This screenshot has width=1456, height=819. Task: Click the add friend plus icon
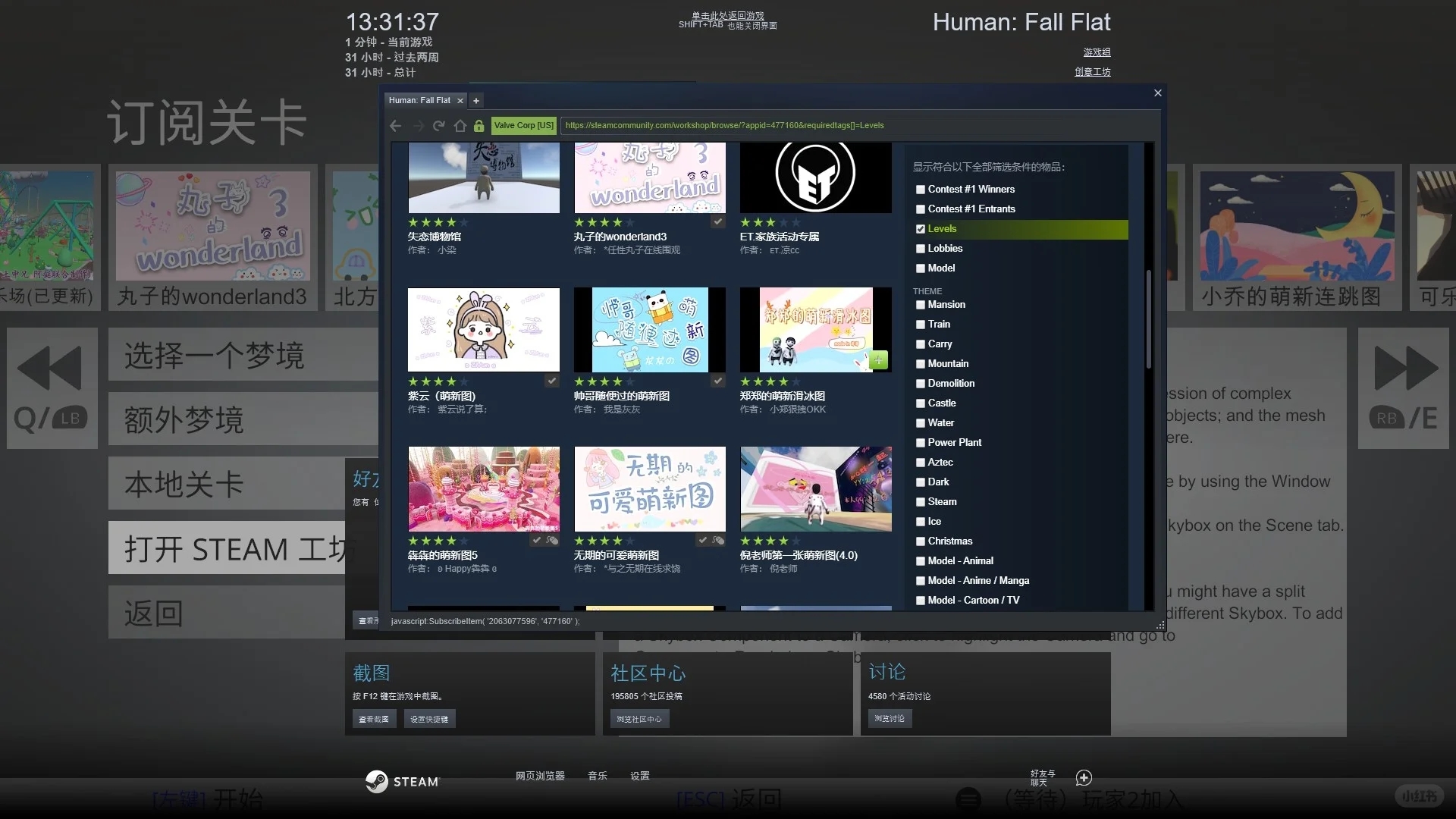(x=1084, y=777)
